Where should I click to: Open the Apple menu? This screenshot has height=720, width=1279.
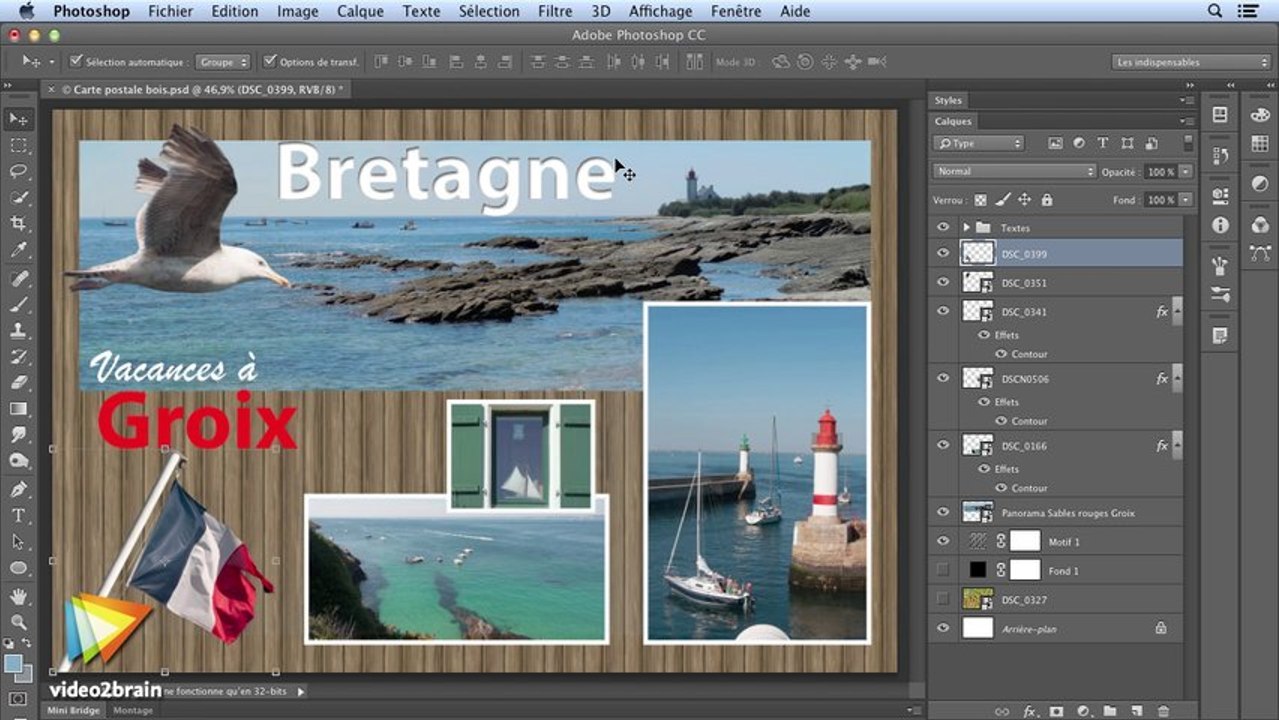(x=26, y=11)
